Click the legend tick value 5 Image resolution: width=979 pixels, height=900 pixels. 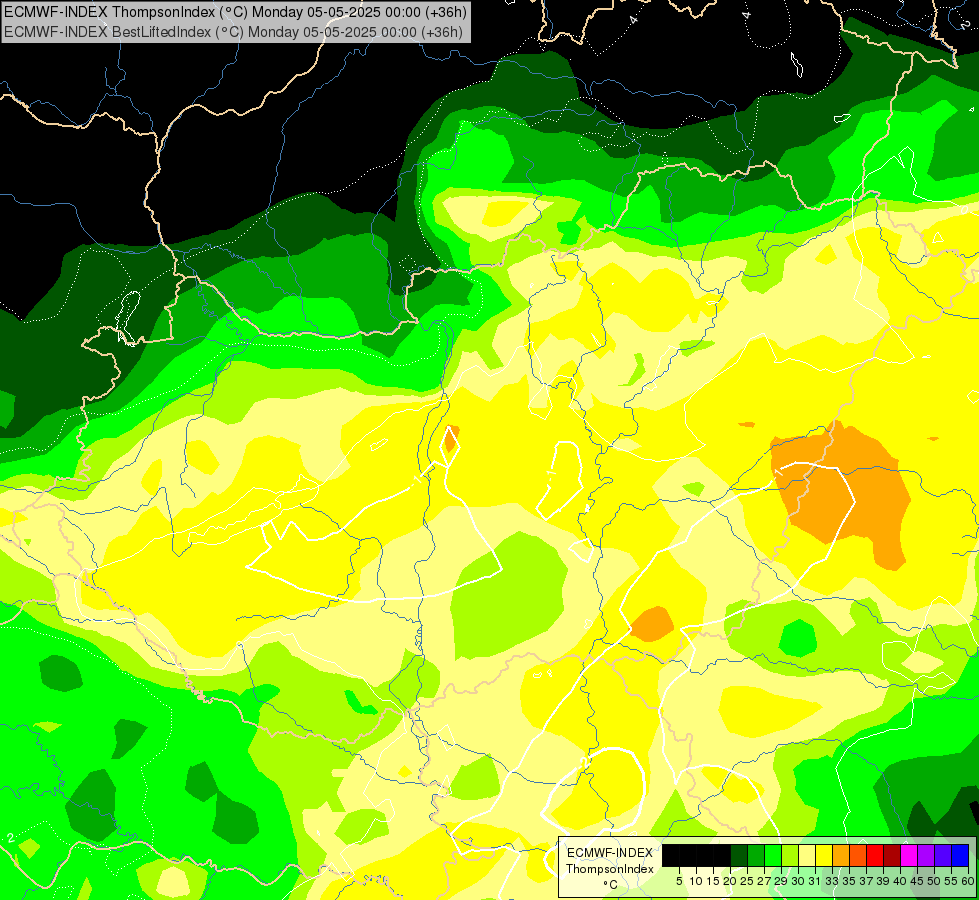click(679, 881)
